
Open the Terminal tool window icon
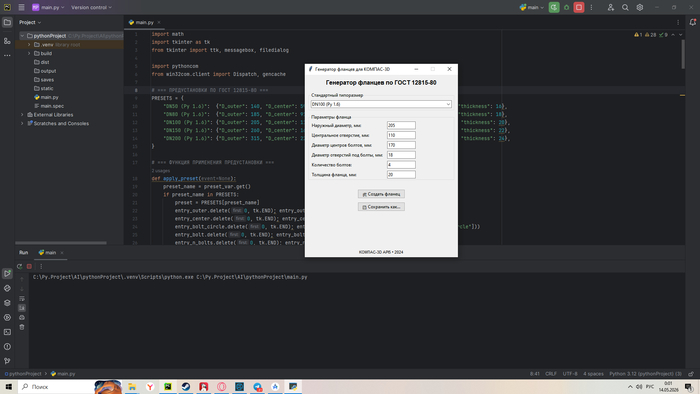[x=7, y=332]
